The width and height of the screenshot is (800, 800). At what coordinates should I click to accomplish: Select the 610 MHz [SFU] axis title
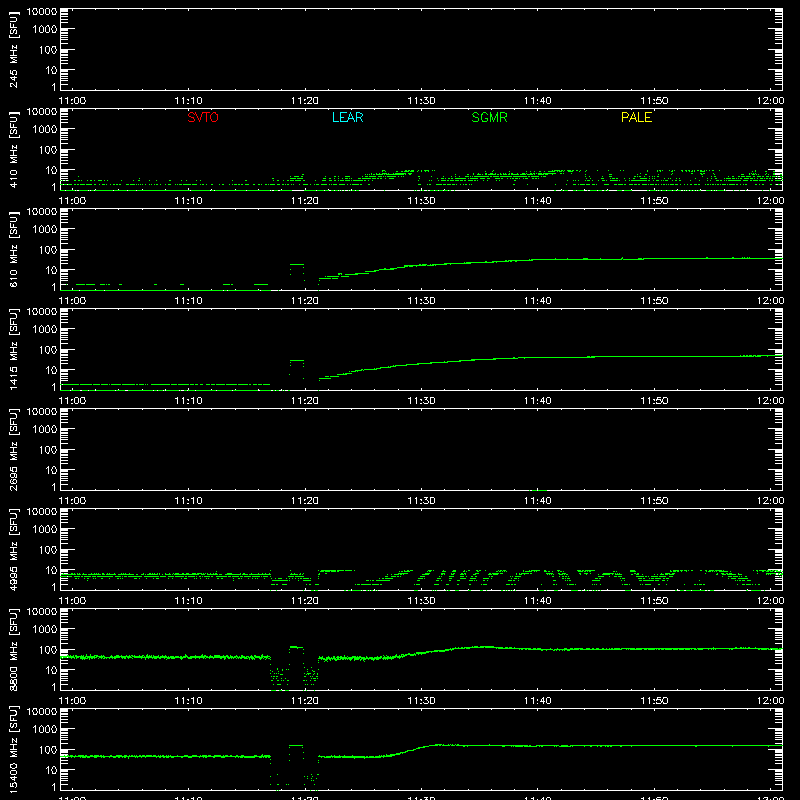coord(14,250)
